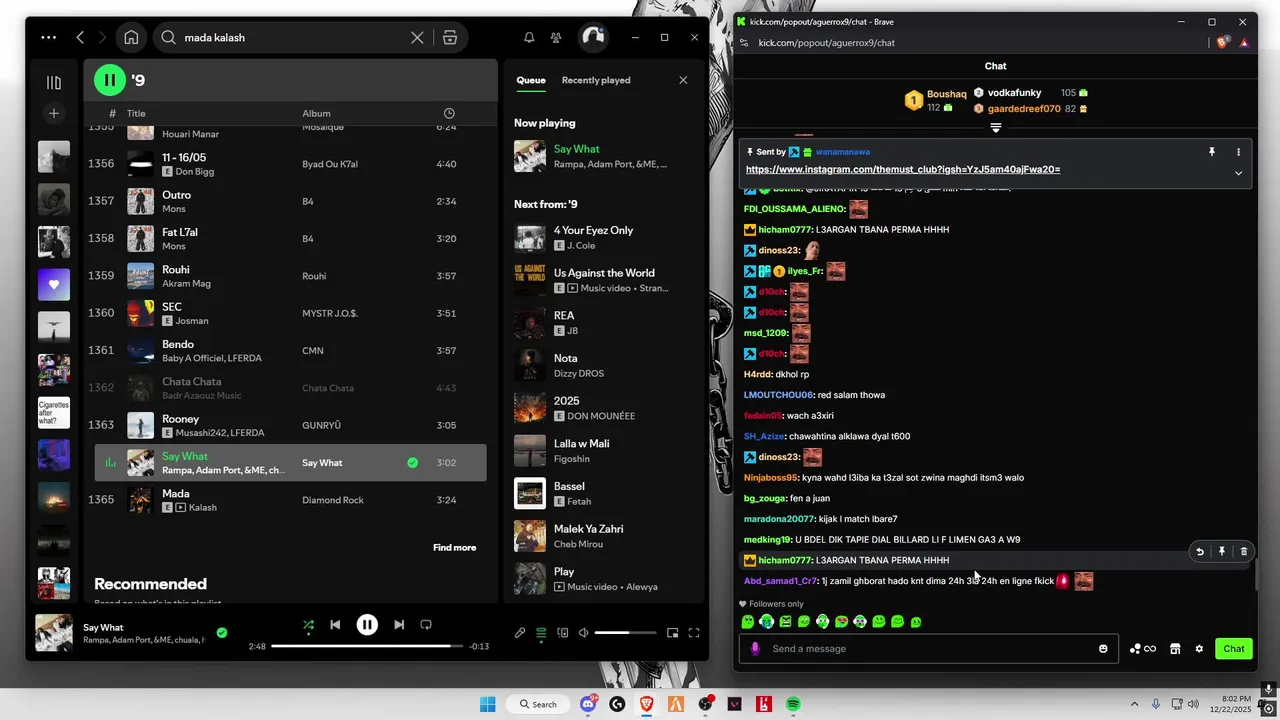Toggle repeat mode in Spotify player
Image resolution: width=1280 pixels, height=720 pixels.
(426, 625)
